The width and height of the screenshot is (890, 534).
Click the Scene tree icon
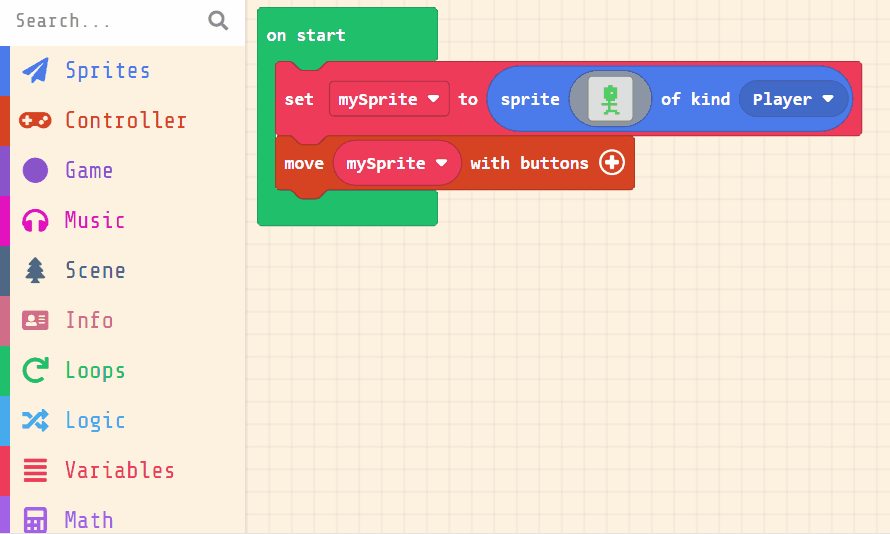(35, 270)
